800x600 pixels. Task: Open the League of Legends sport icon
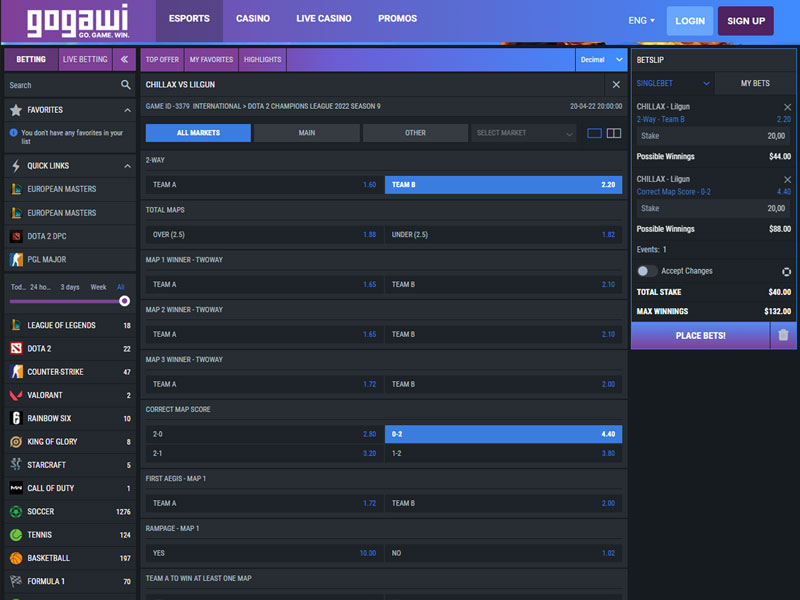(x=16, y=325)
